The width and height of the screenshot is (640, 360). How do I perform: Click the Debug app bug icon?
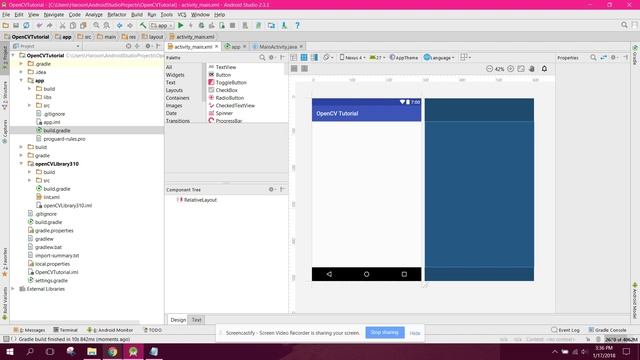(x=201, y=25)
